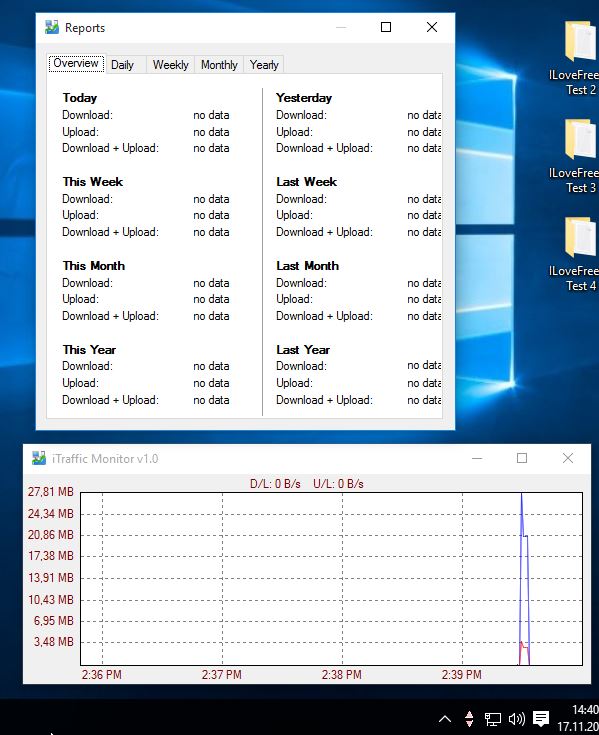
Task: Click the 2:38 PM time label
Action: pos(342,675)
